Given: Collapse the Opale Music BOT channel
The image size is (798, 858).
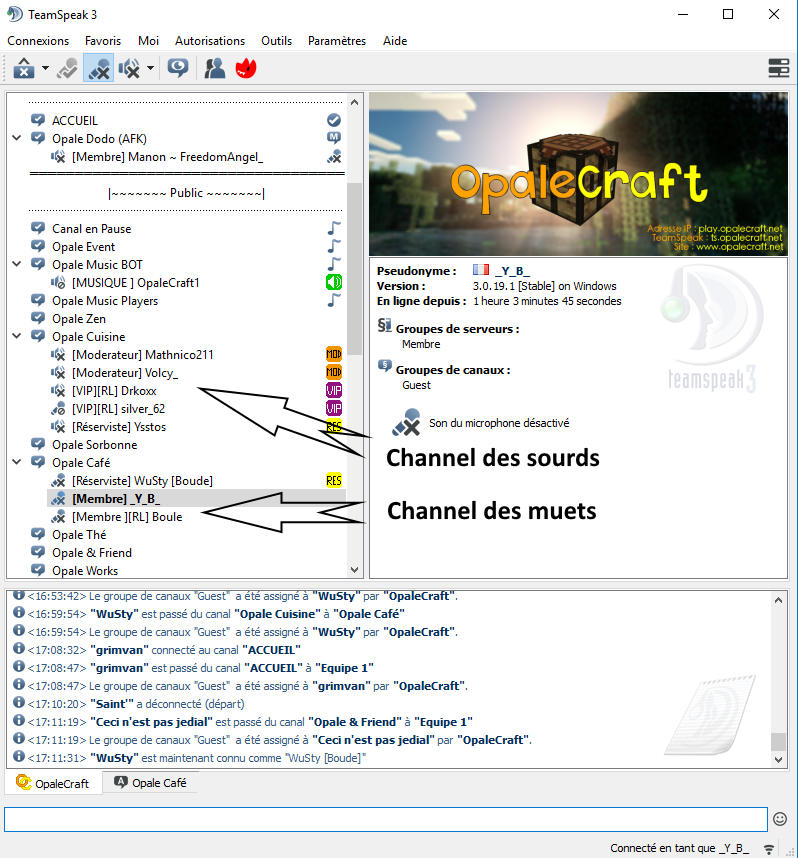Looking at the screenshot, I should tap(17, 264).
